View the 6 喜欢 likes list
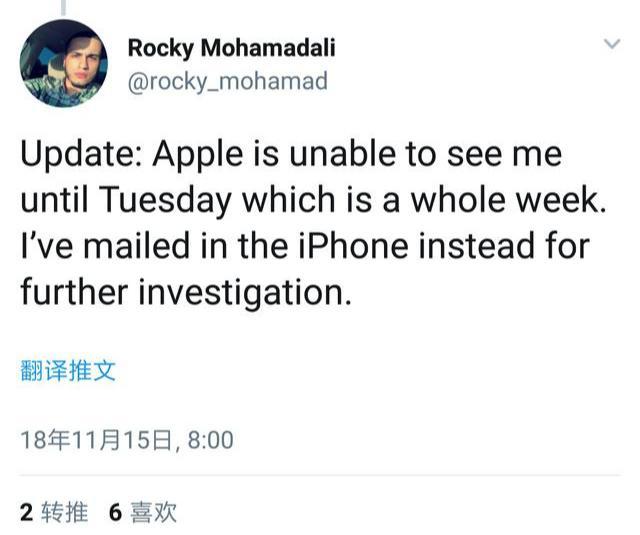640x535 pixels. (x=143, y=512)
